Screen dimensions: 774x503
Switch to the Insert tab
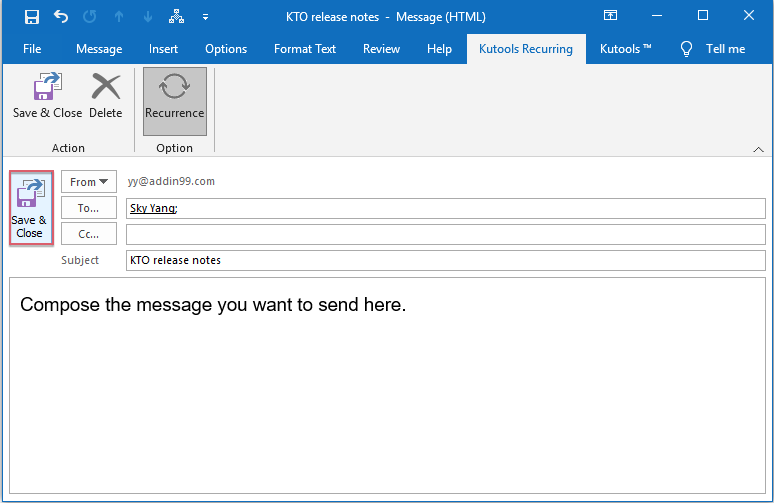pos(163,49)
